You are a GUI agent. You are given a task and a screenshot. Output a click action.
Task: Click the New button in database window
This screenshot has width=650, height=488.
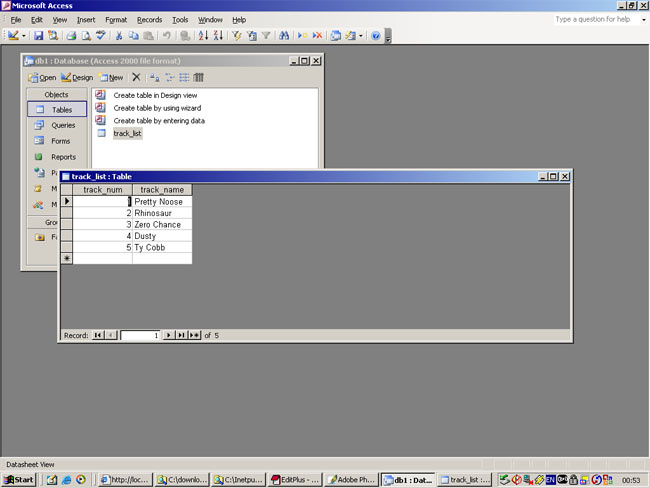coord(111,77)
